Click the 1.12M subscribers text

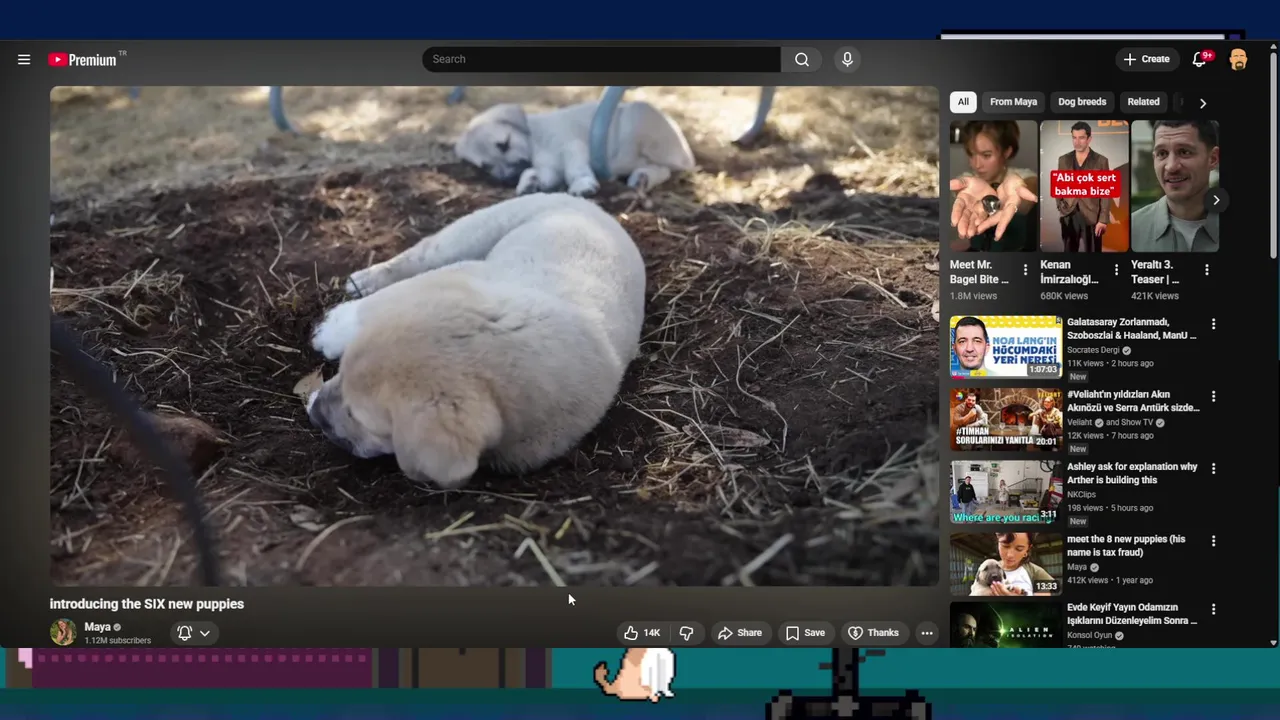118,641
